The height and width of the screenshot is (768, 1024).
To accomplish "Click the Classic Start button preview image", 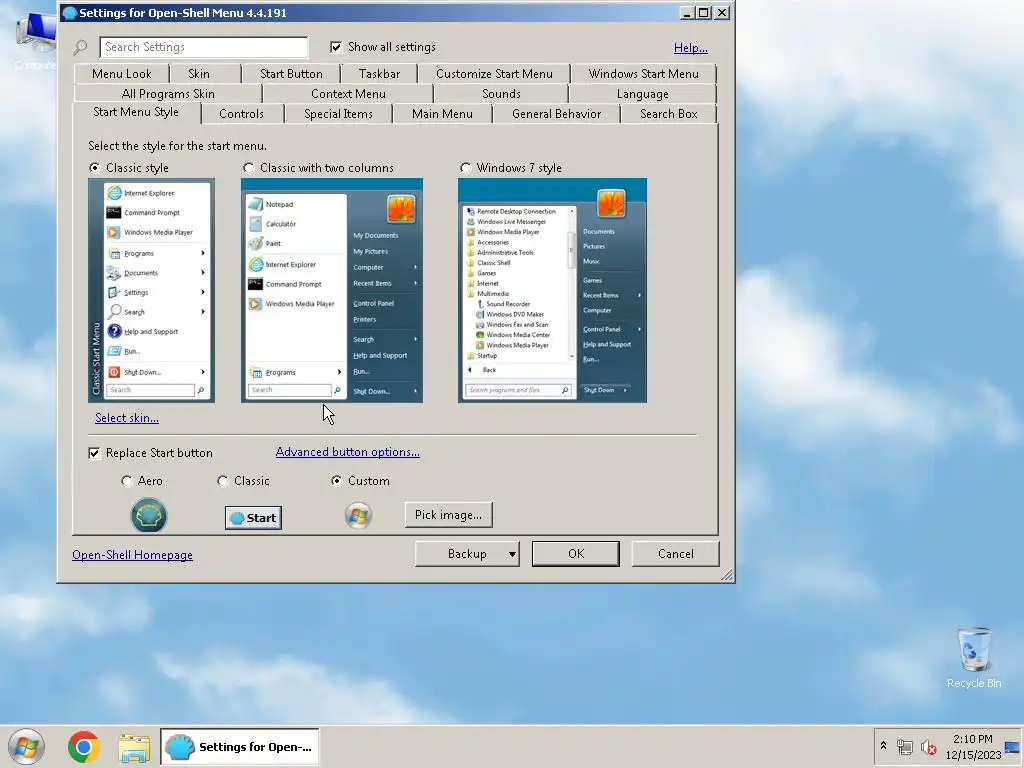I will click(253, 518).
